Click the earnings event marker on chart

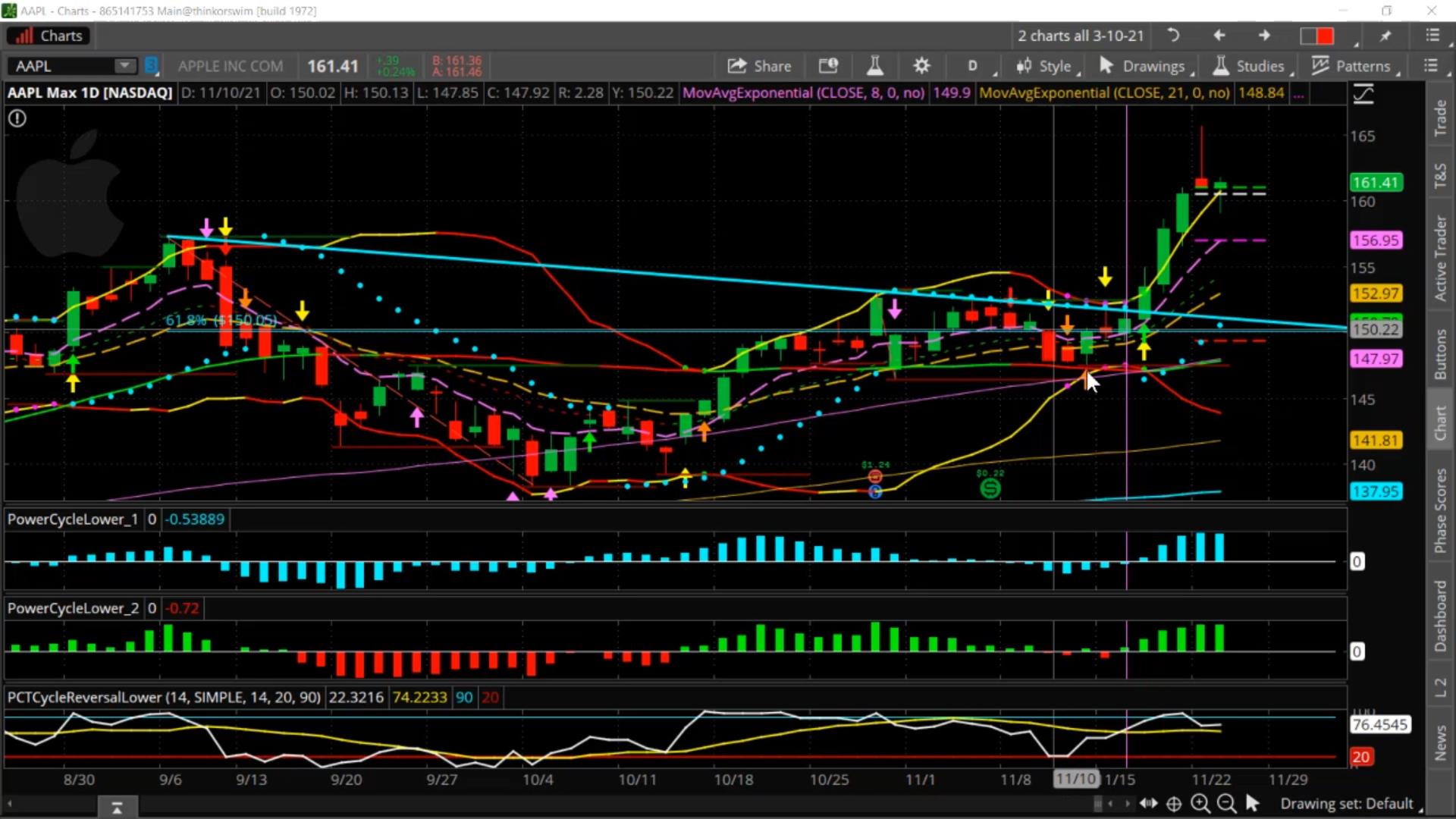pos(875,476)
